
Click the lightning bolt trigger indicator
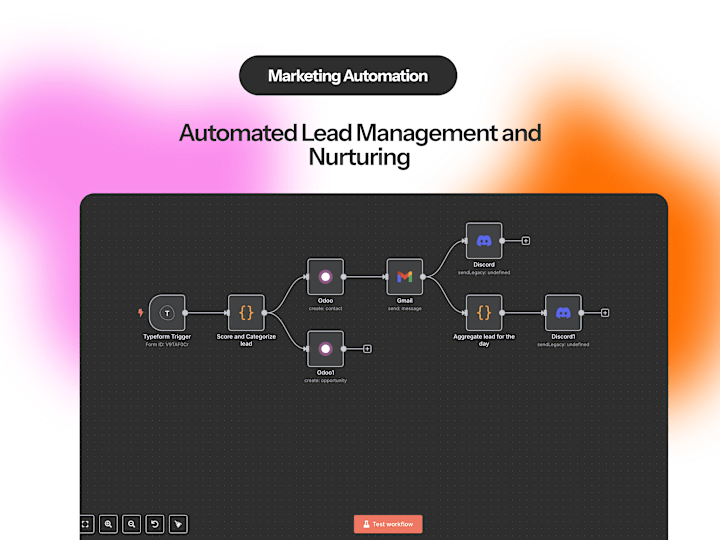141,313
